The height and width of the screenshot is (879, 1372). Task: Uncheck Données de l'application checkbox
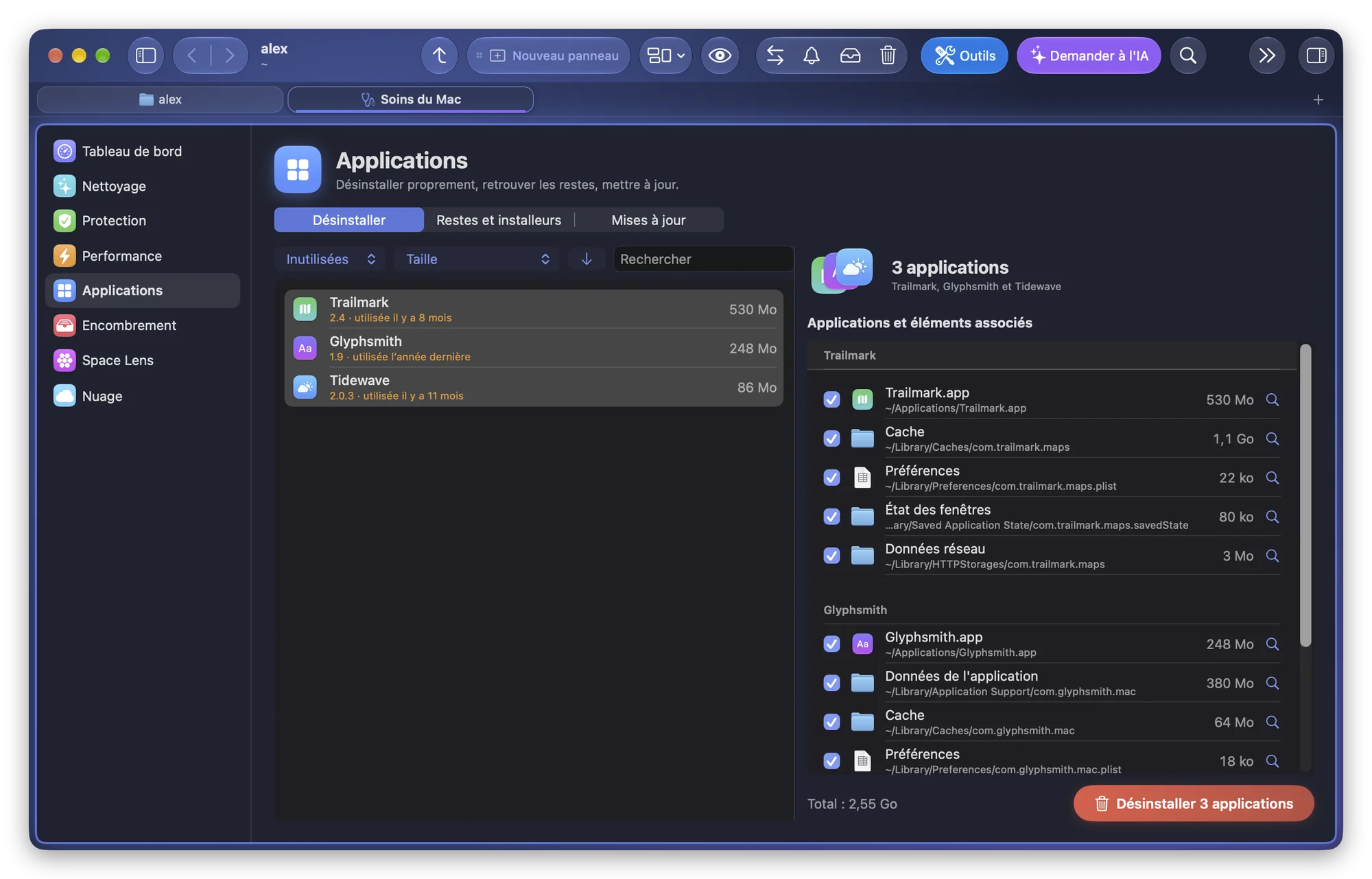831,683
